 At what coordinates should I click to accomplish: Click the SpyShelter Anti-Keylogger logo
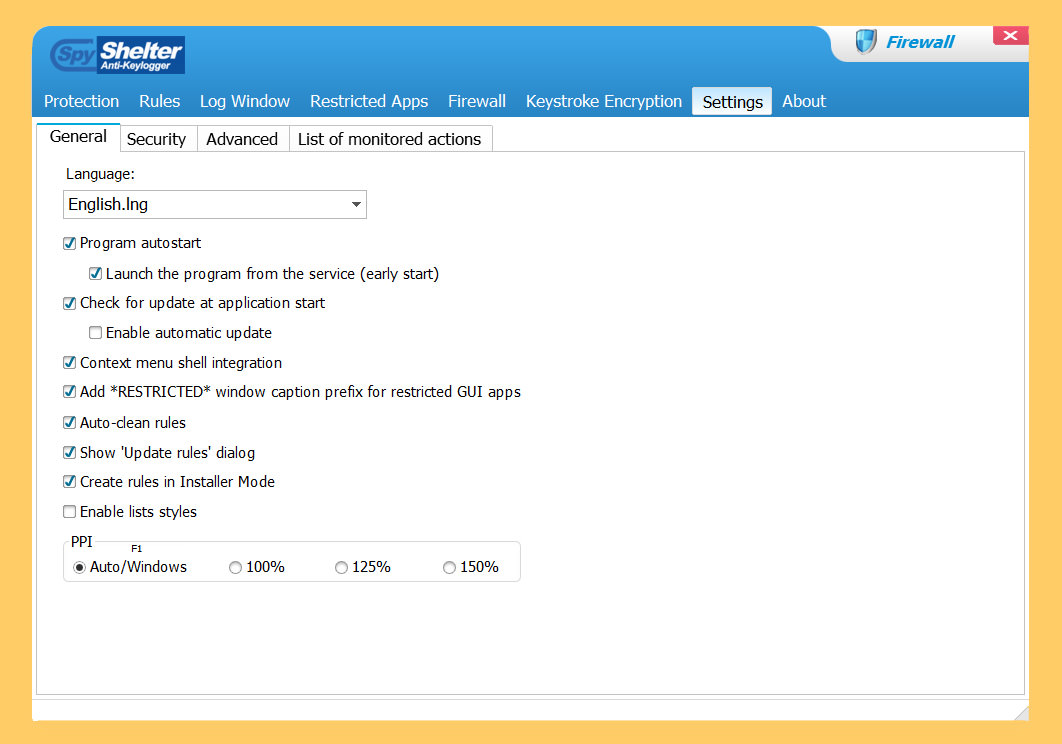click(x=117, y=55)
